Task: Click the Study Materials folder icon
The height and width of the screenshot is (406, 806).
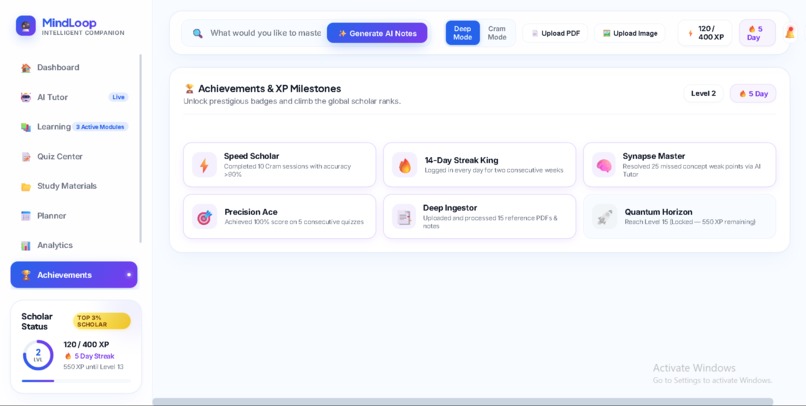Action: click(26, 187)
